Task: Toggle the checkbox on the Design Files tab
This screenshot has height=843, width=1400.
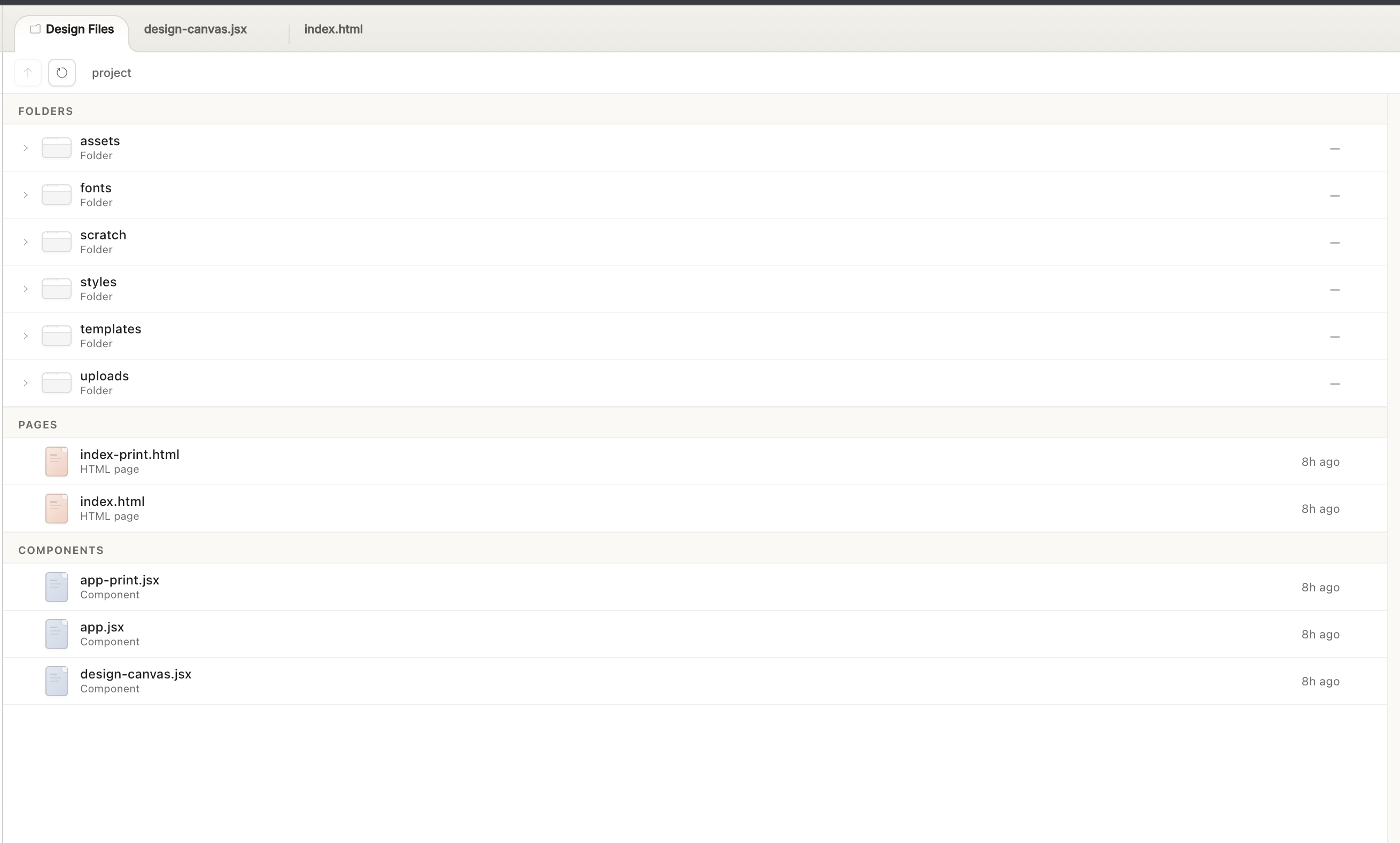Action: coord(35,29)
